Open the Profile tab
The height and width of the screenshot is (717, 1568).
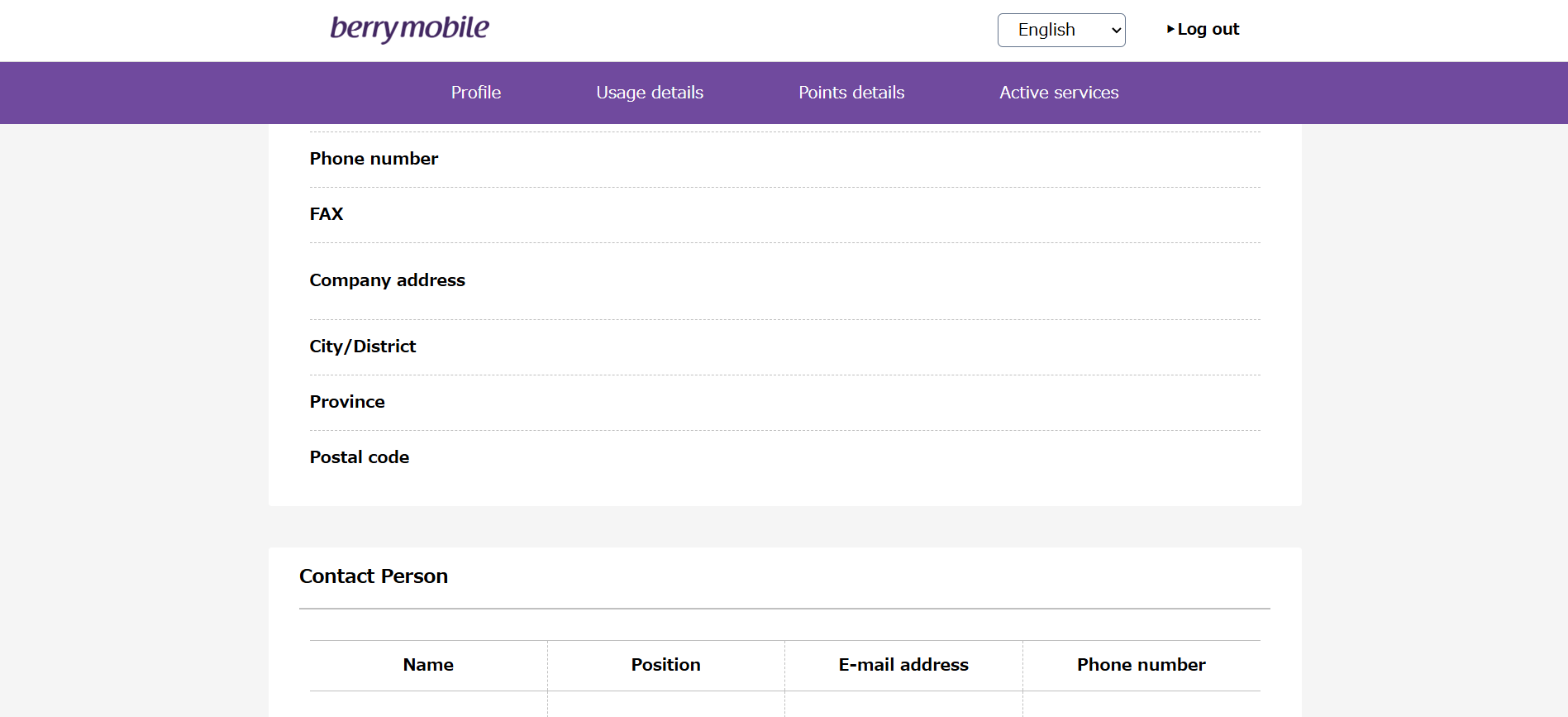(x=476, y=93)
